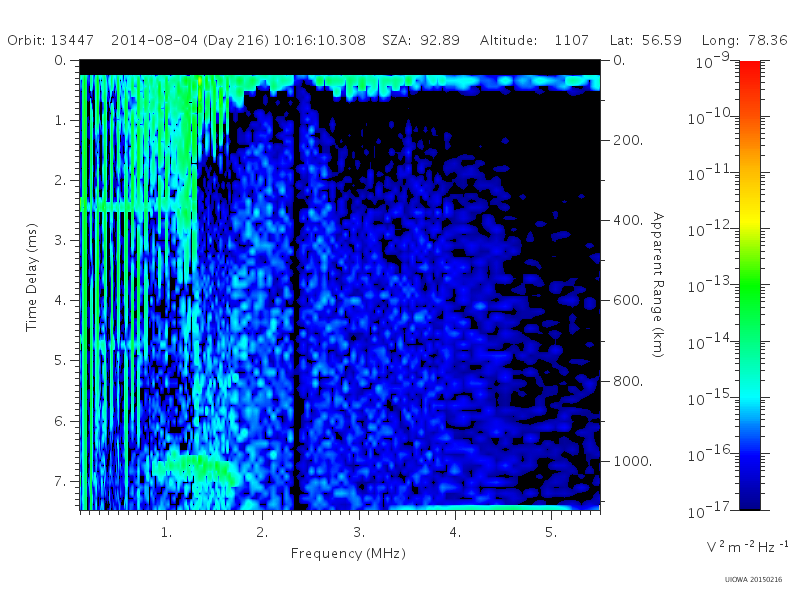Click the '0.' tick on Time Delay axis
800x600 pixels.
point(60,60)
